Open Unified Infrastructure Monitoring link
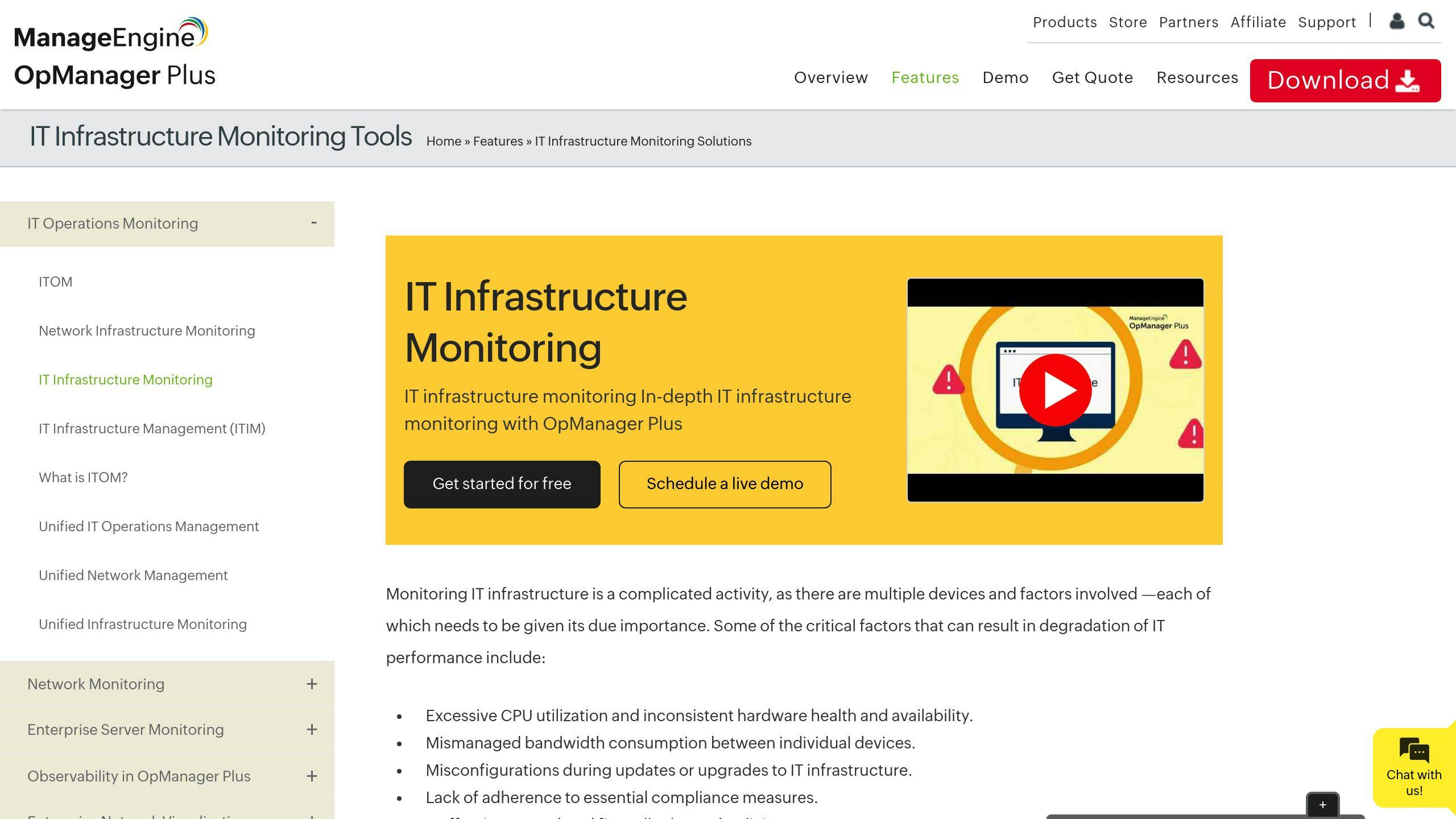The image size is (1456, 819). click(x=143, y=624)
